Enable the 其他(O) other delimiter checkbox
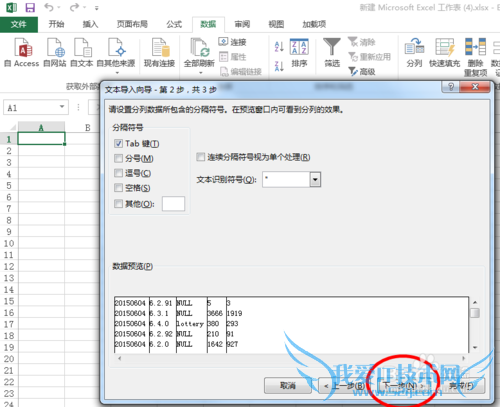This screenshot has width=500, height=407. [x=118, y=203]
